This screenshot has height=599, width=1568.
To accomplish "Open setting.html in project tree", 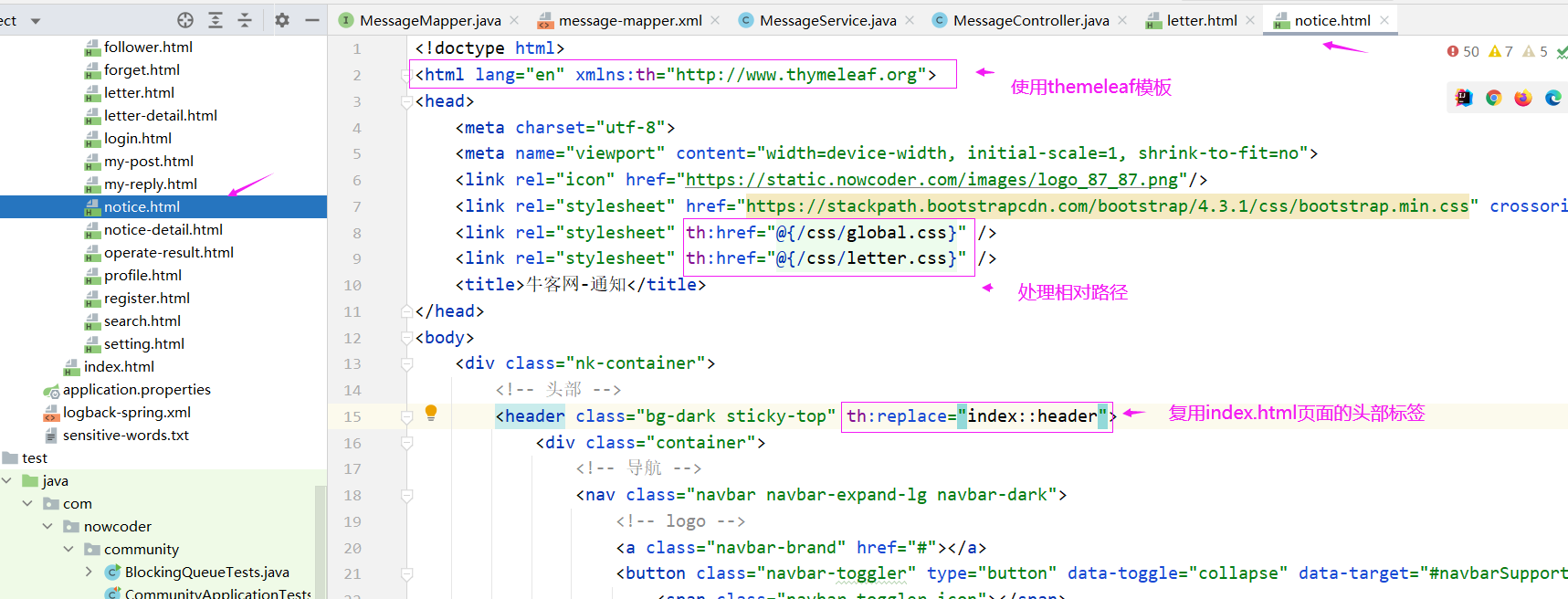I will [144, 343].
